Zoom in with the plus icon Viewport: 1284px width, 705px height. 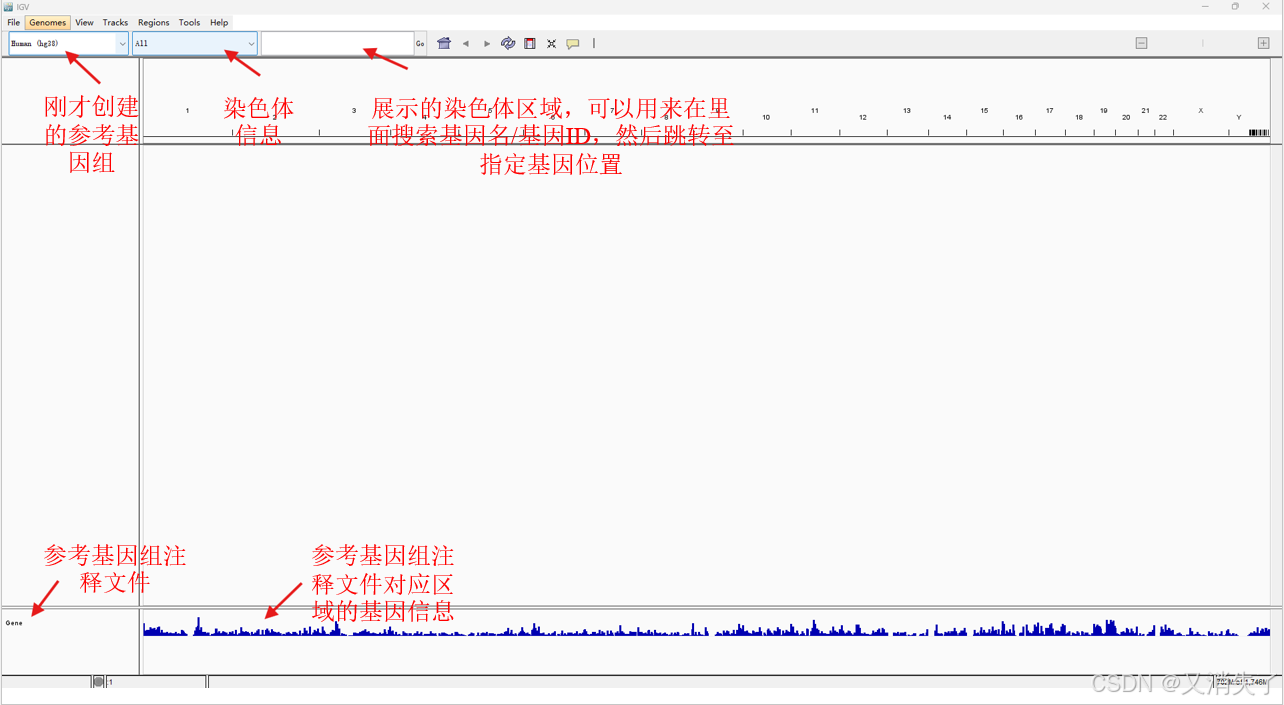1262,43
